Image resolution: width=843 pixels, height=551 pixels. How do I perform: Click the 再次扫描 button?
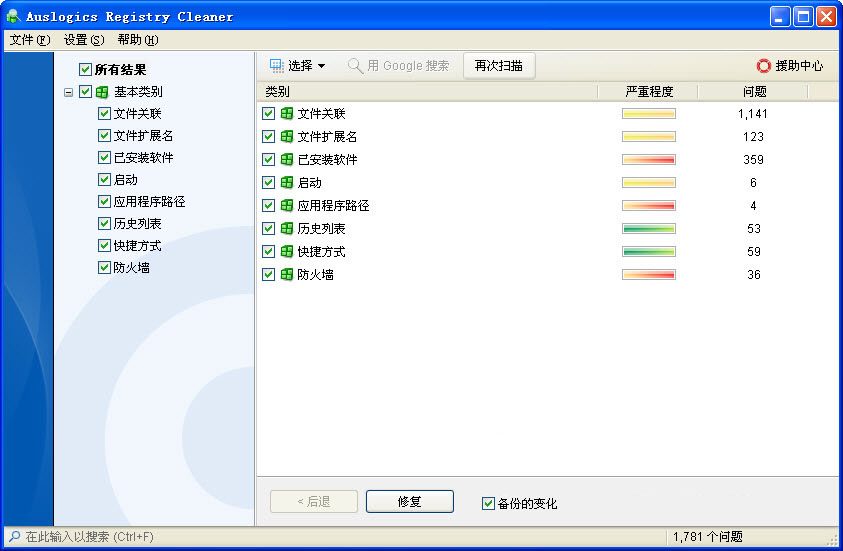point(498,66)
